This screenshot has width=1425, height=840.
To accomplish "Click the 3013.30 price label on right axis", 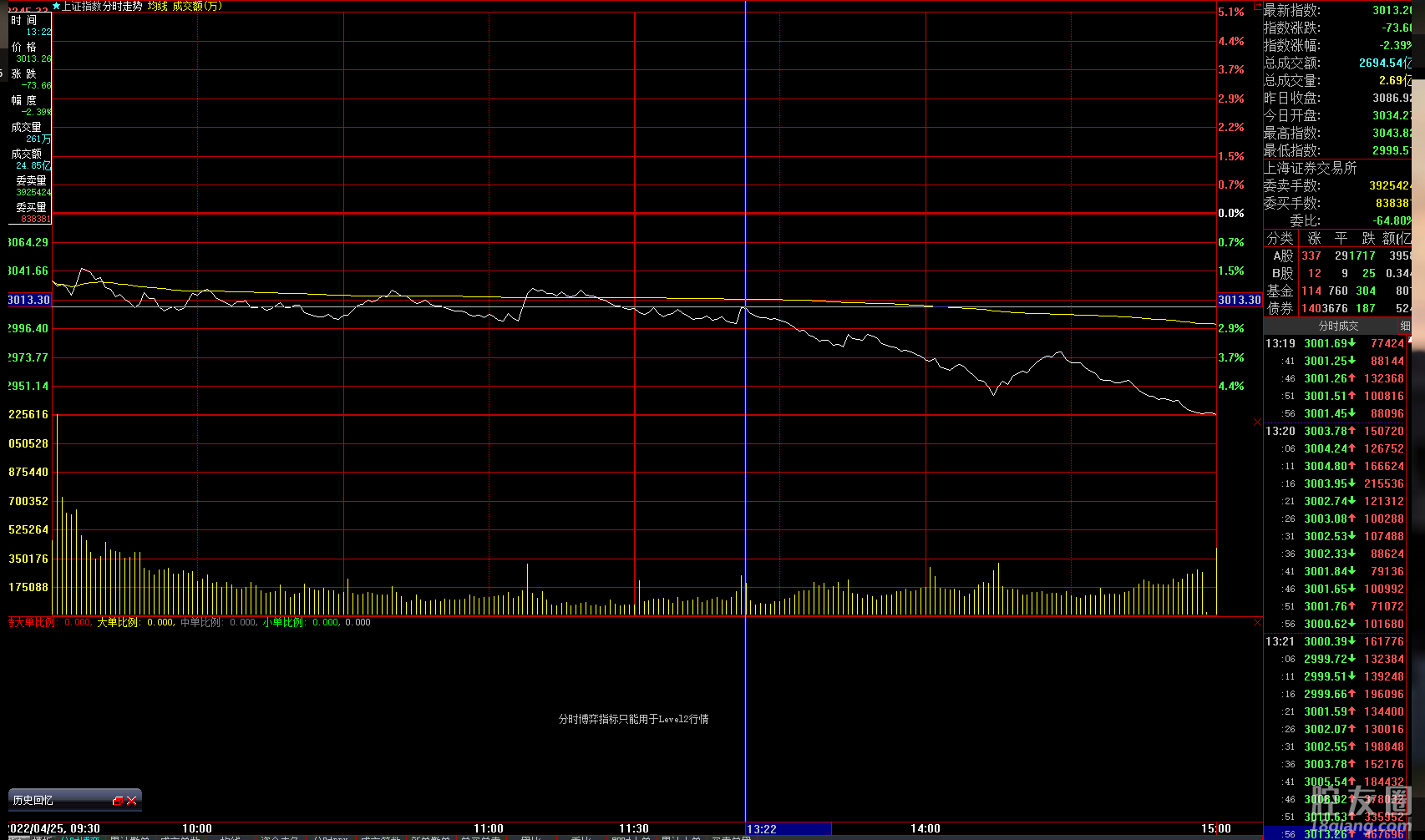I will pos(1239,300).
